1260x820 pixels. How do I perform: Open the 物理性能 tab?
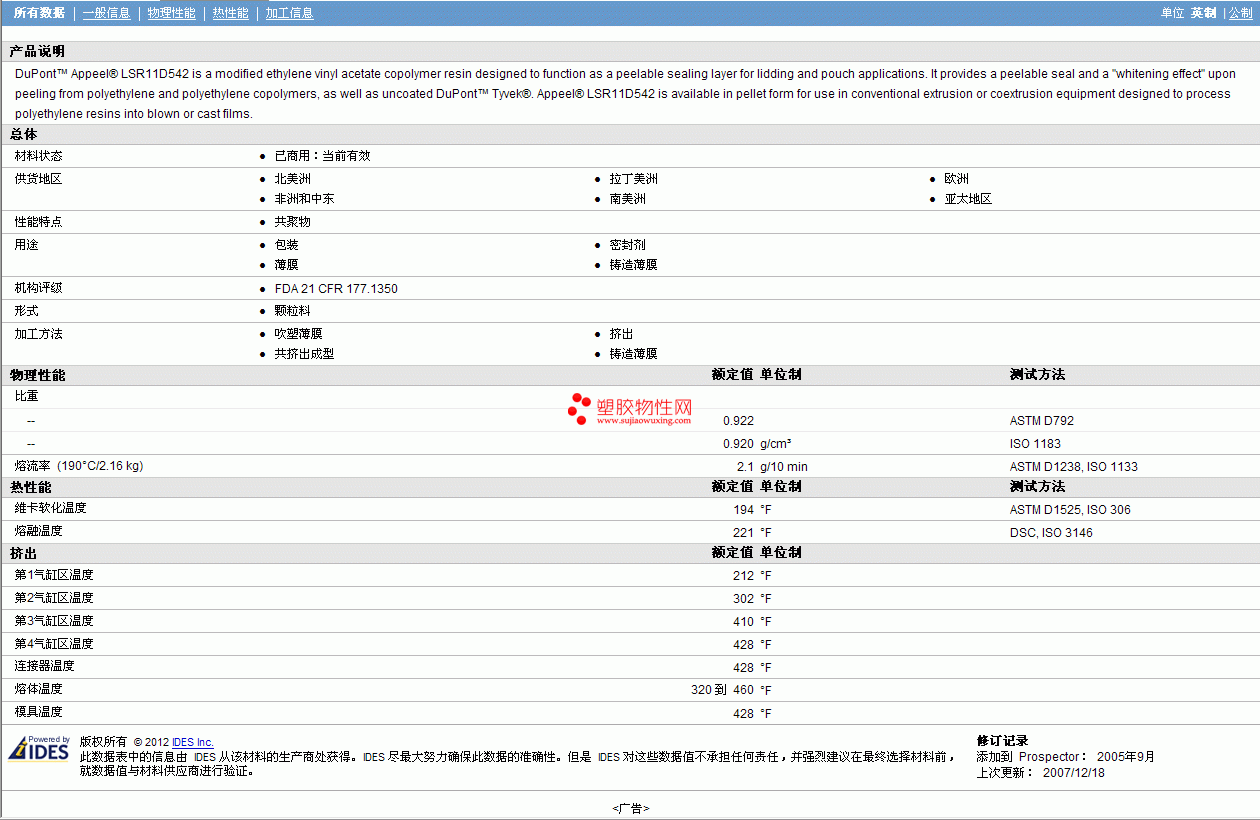(171, 13)
